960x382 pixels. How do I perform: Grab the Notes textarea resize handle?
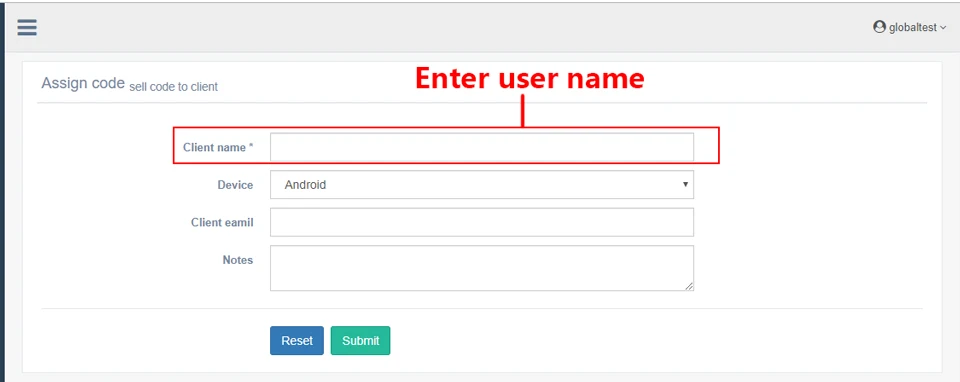pyautogui.click(x=689, y=286)
